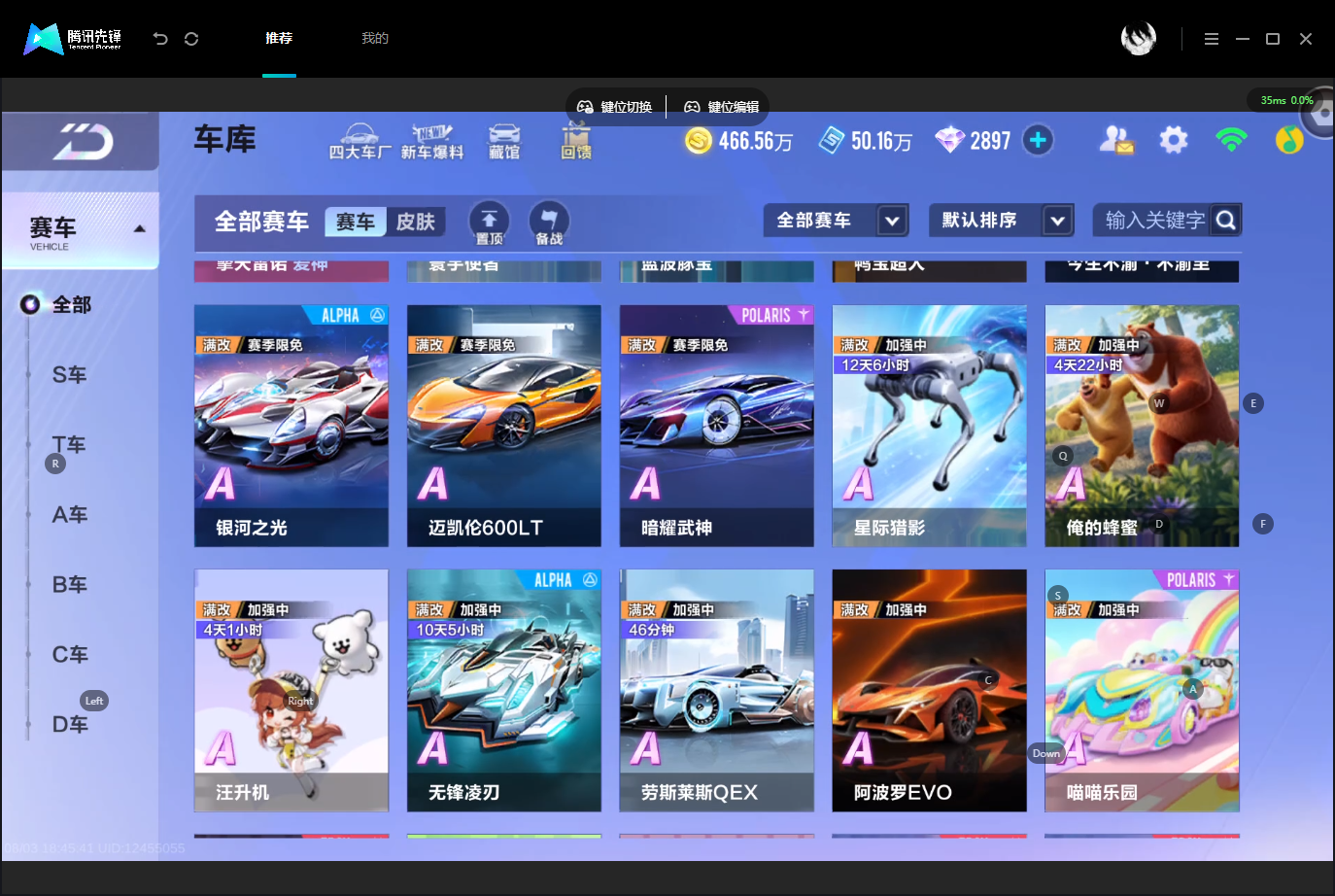Open the 四大车厂 car factory icon
1335x896 pixels.
click(359, 141)
